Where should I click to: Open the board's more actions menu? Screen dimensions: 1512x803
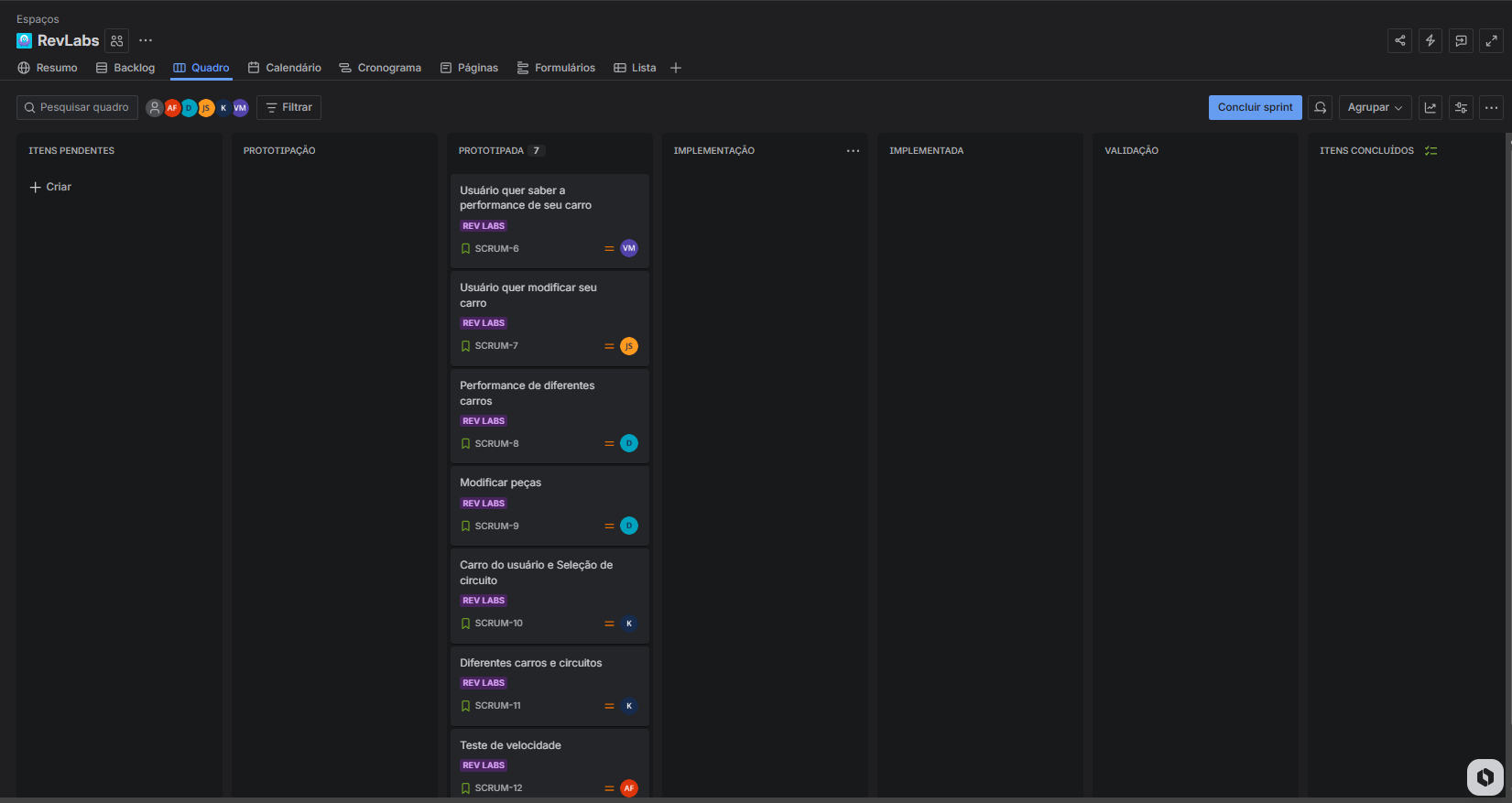[x=1492, y=107]
